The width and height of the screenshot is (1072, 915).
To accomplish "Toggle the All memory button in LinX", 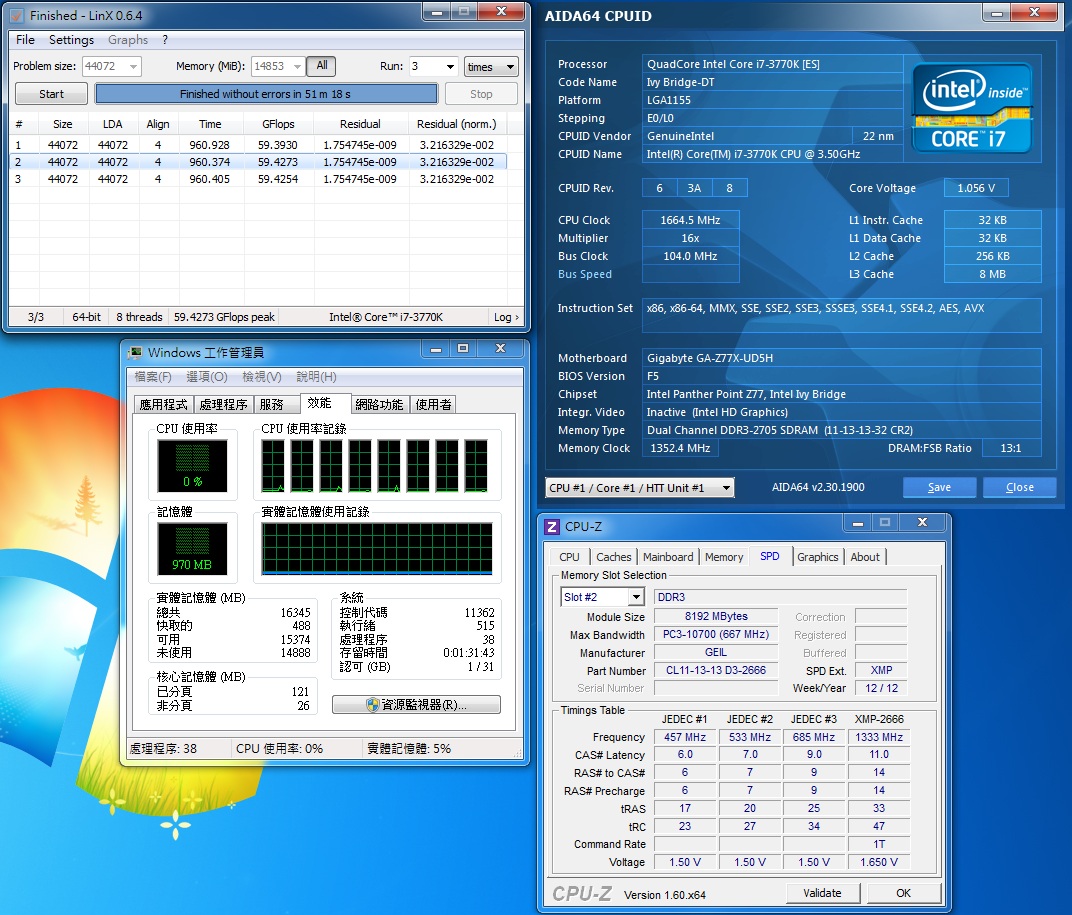I will [x=321, y=66].
